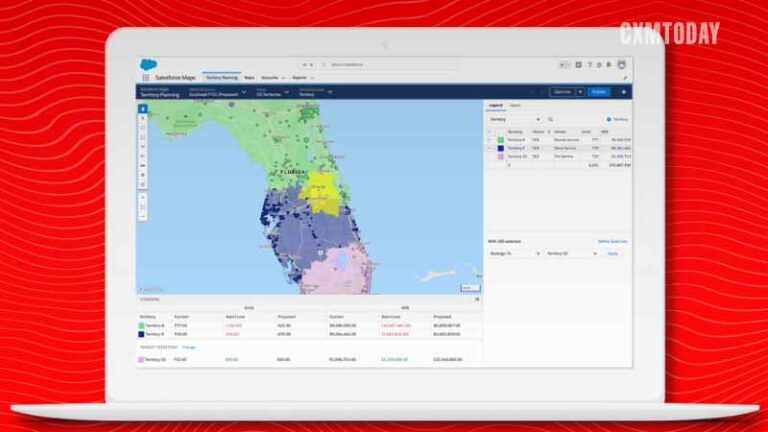Open the US Territories dropdown
Screen dimensions: 768x432
(272, 92)
